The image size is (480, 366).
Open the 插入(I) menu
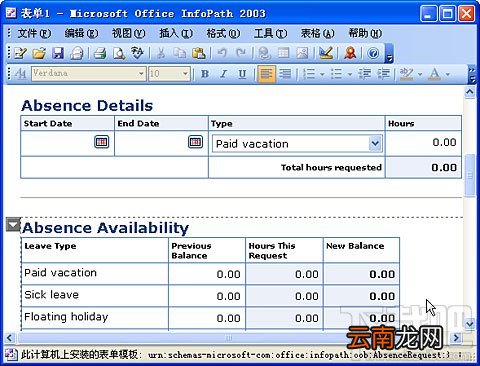pos(176,33)
